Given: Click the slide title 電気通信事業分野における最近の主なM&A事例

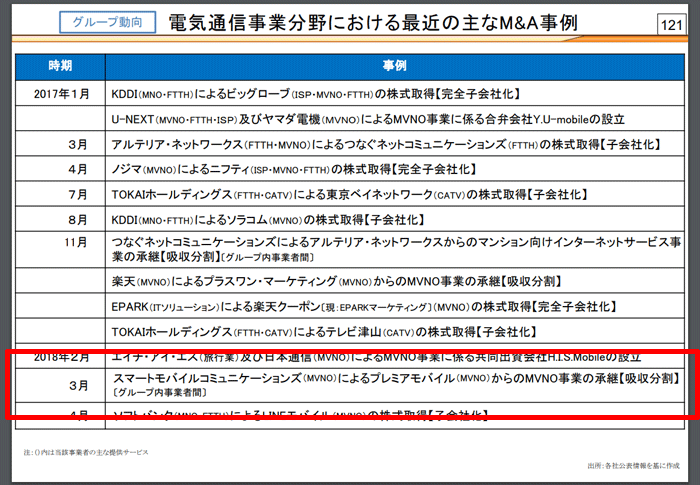Looking at the screenshot, I should (x=373, y=23).
